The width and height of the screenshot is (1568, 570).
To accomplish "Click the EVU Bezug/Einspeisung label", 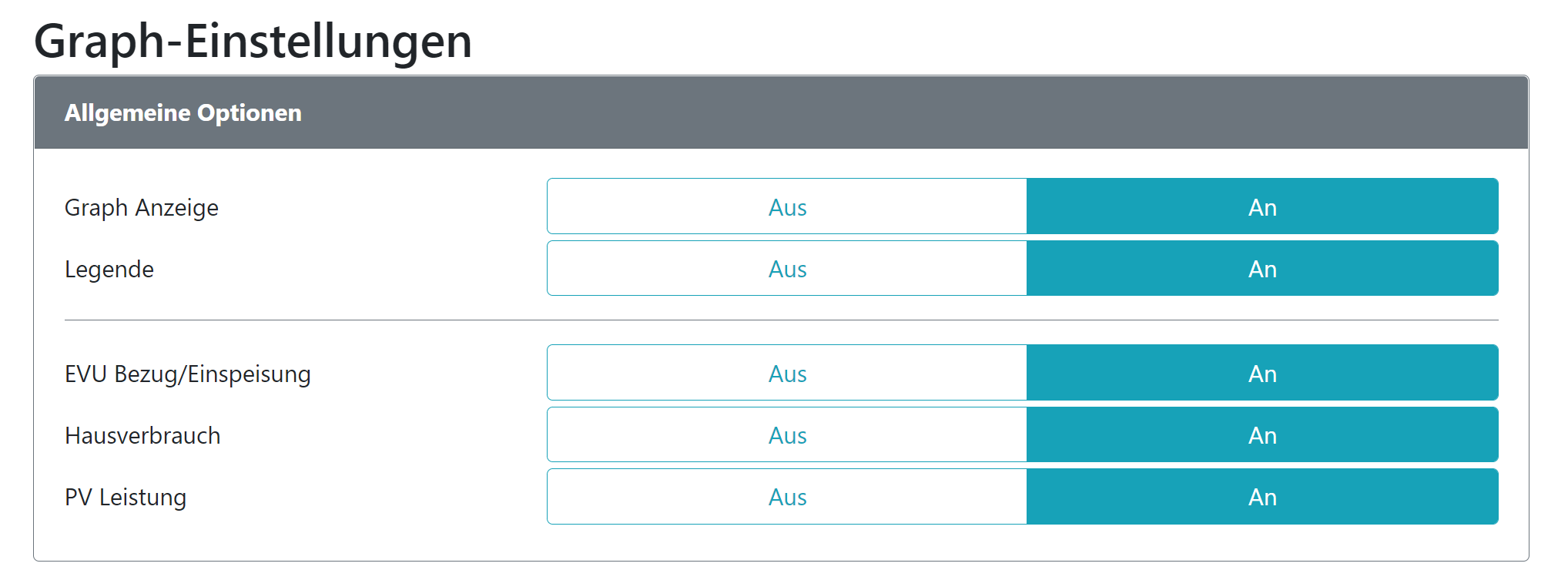I will pyautogui.click(x=188, y=374).
